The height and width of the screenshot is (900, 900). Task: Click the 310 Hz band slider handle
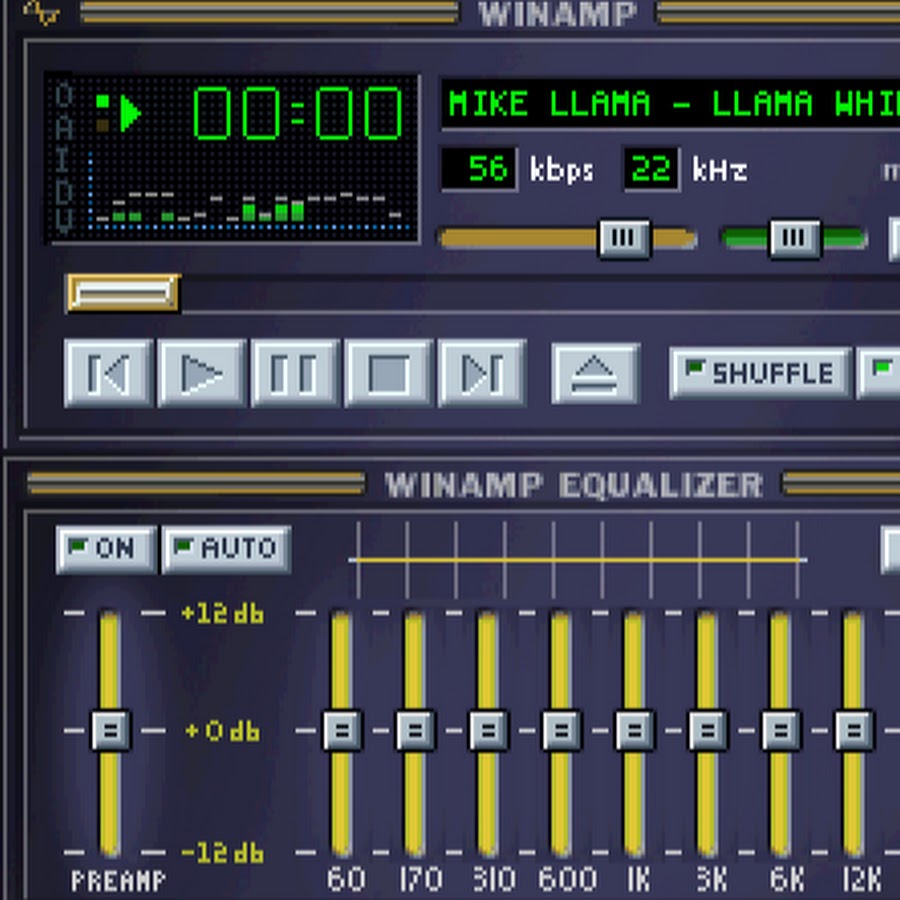click(488, 730)
